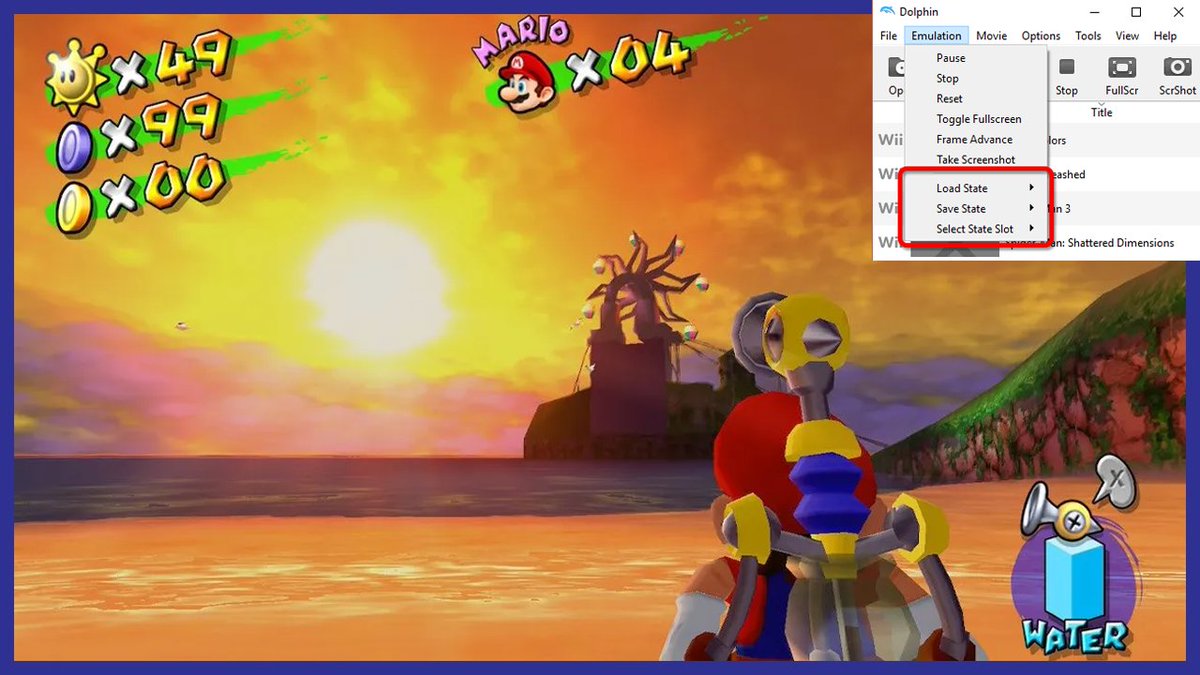Maximize the Dolphin window
Screen dimensions: 1200x675
(1136, 12)
